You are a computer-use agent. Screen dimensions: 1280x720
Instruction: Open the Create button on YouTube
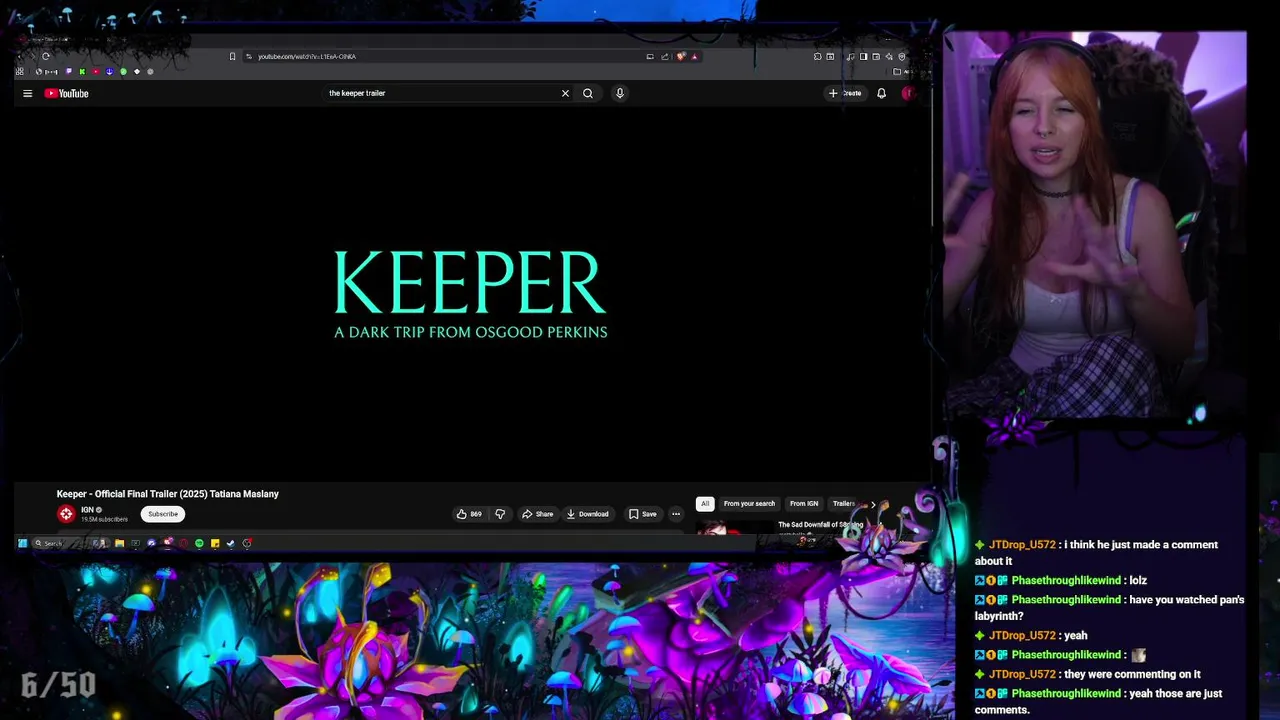pyautogui.click(x=845, y=93)
